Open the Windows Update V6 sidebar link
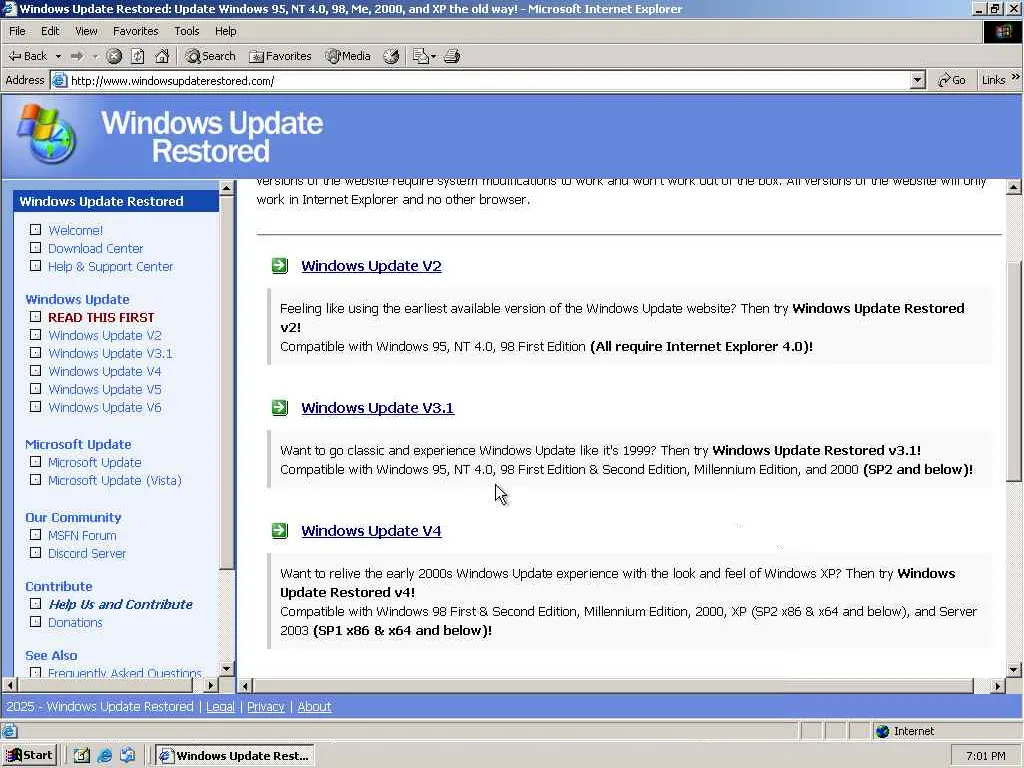1024x768 pixels. (x=104, y=408)
